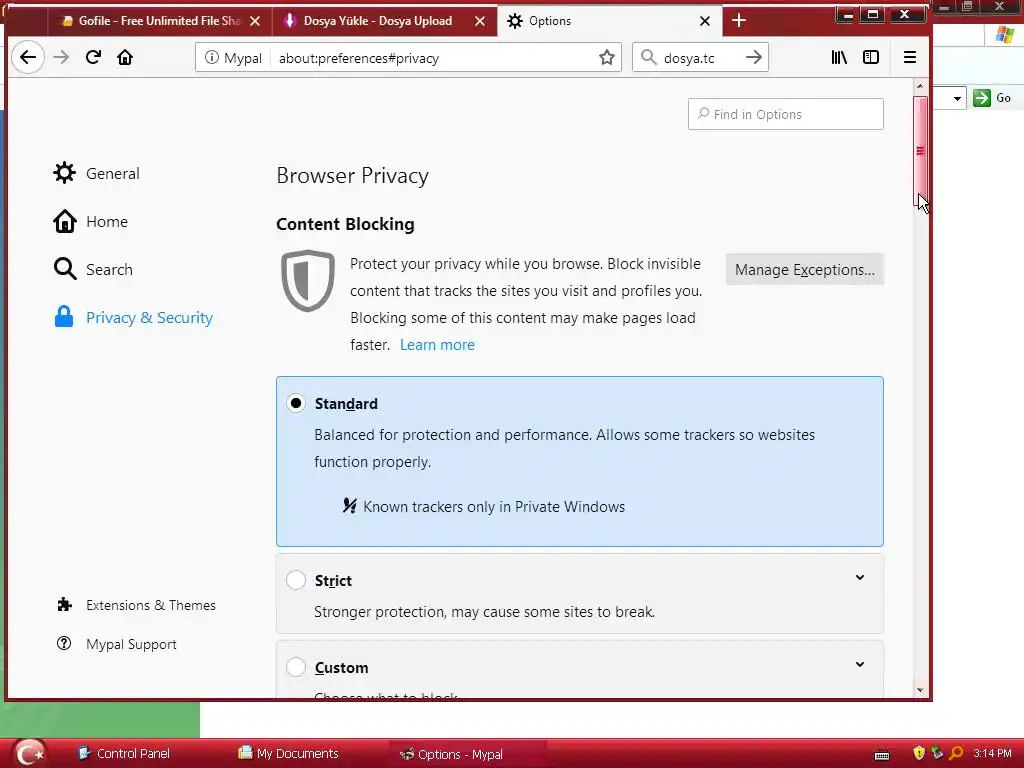Click the General gear icon
This screenshot has height=768, width=1024.
(x=65, y=173)
